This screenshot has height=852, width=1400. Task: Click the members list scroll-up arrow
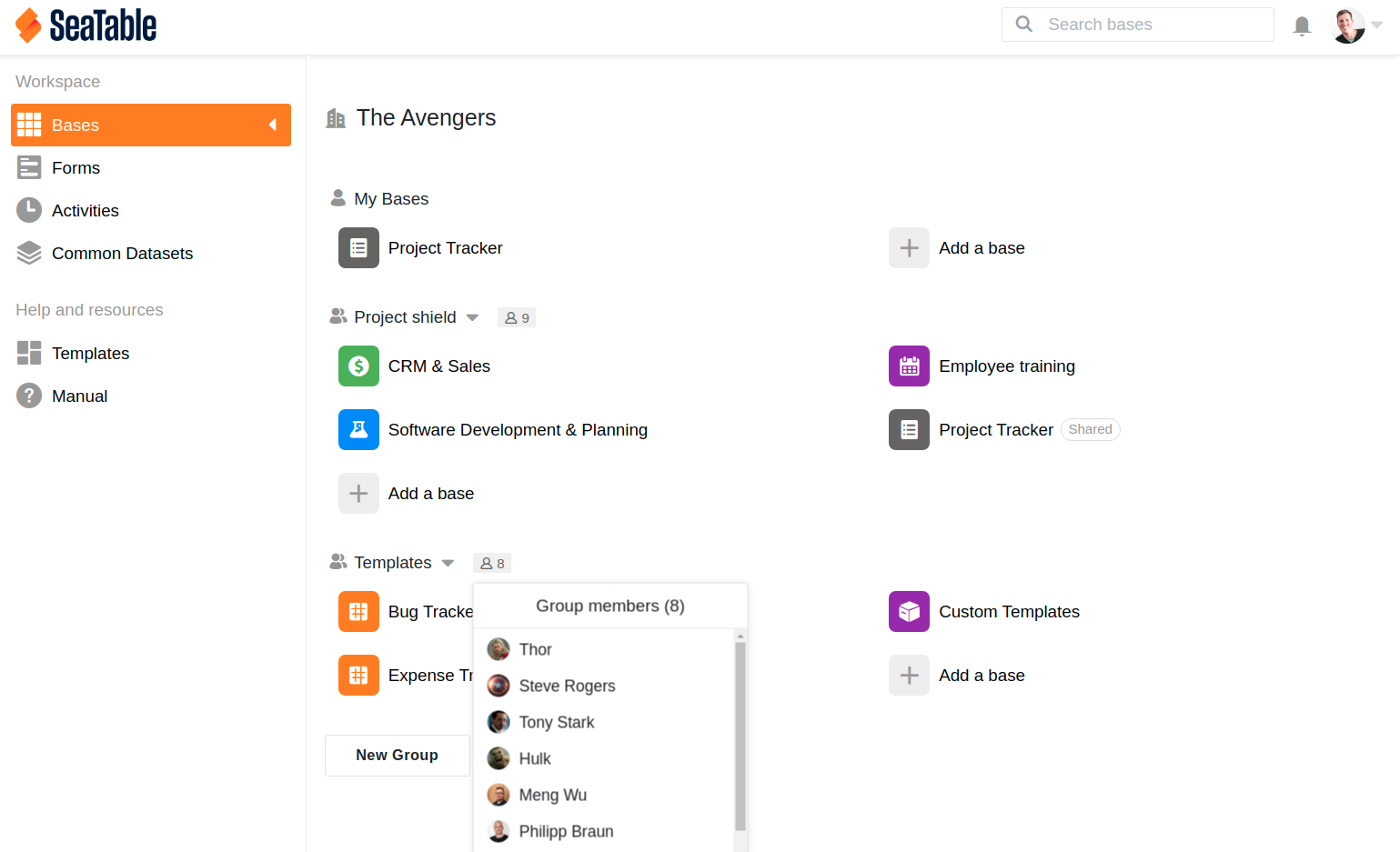click(x=740, y=636)
